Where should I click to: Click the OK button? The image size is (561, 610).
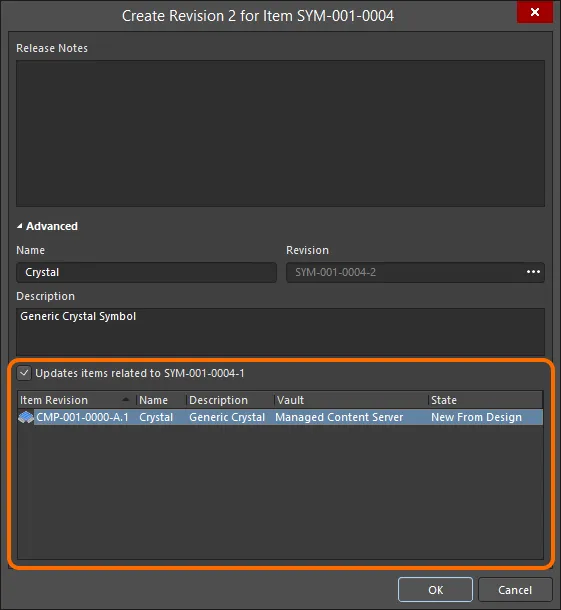pyautogui.click(x=435, y=590)
